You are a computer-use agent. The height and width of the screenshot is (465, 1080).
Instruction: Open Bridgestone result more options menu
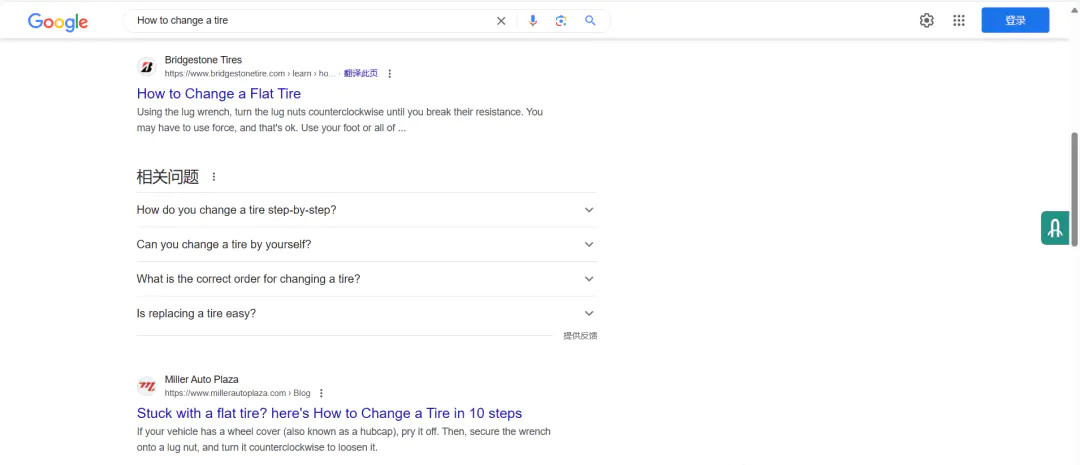[x=390, y=73]
